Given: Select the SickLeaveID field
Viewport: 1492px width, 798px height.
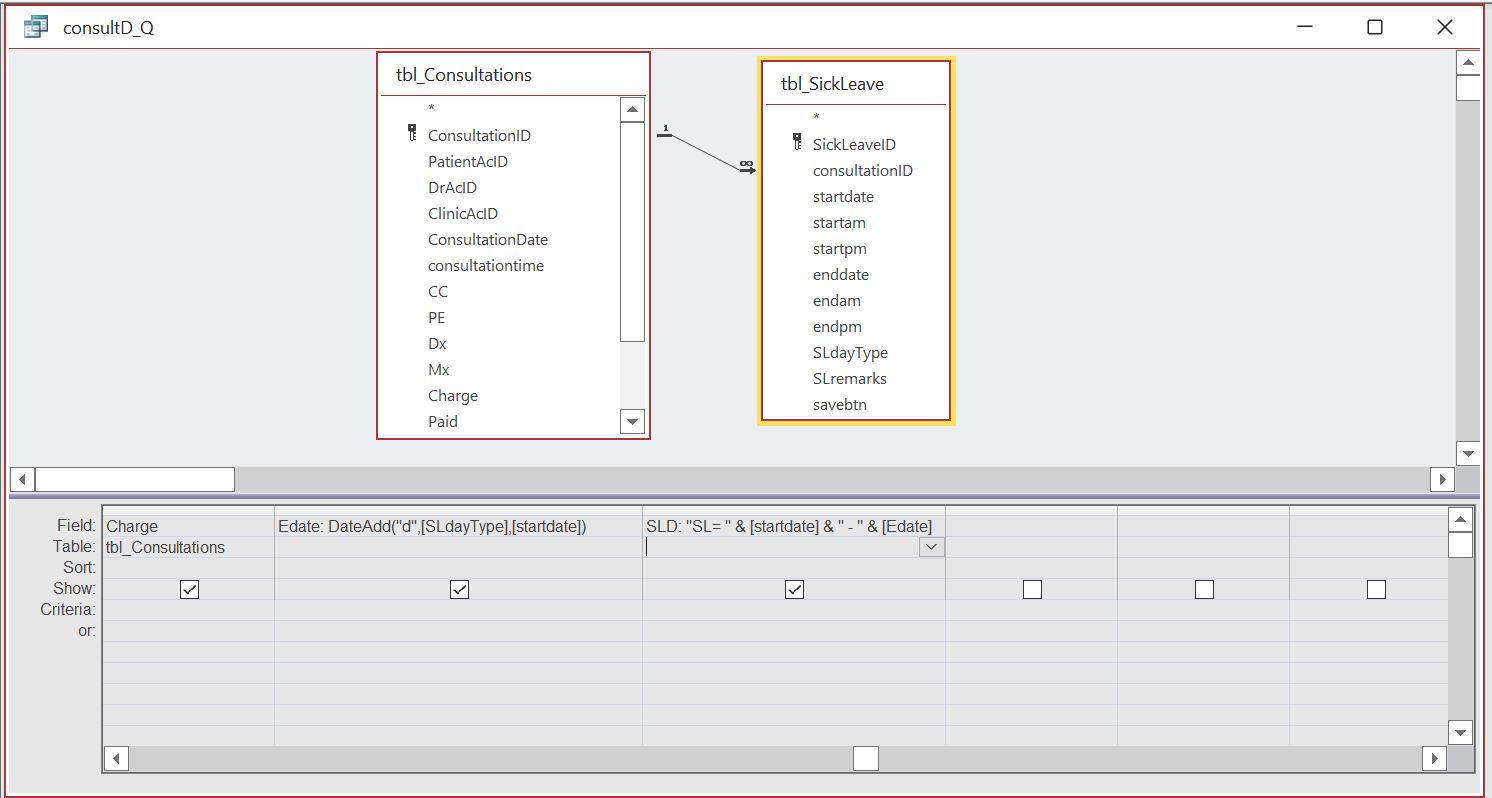Looking at the screenshot, I should point(854,144).
